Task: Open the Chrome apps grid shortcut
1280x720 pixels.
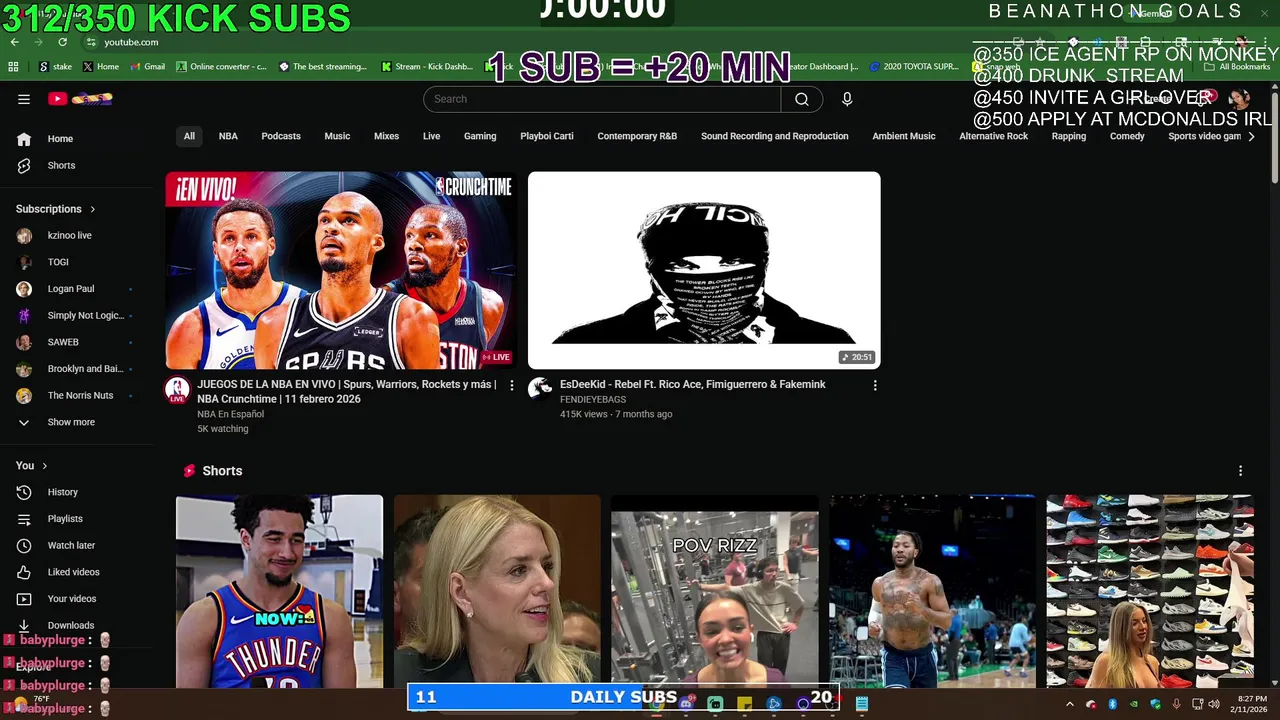Action: point(13,67)
